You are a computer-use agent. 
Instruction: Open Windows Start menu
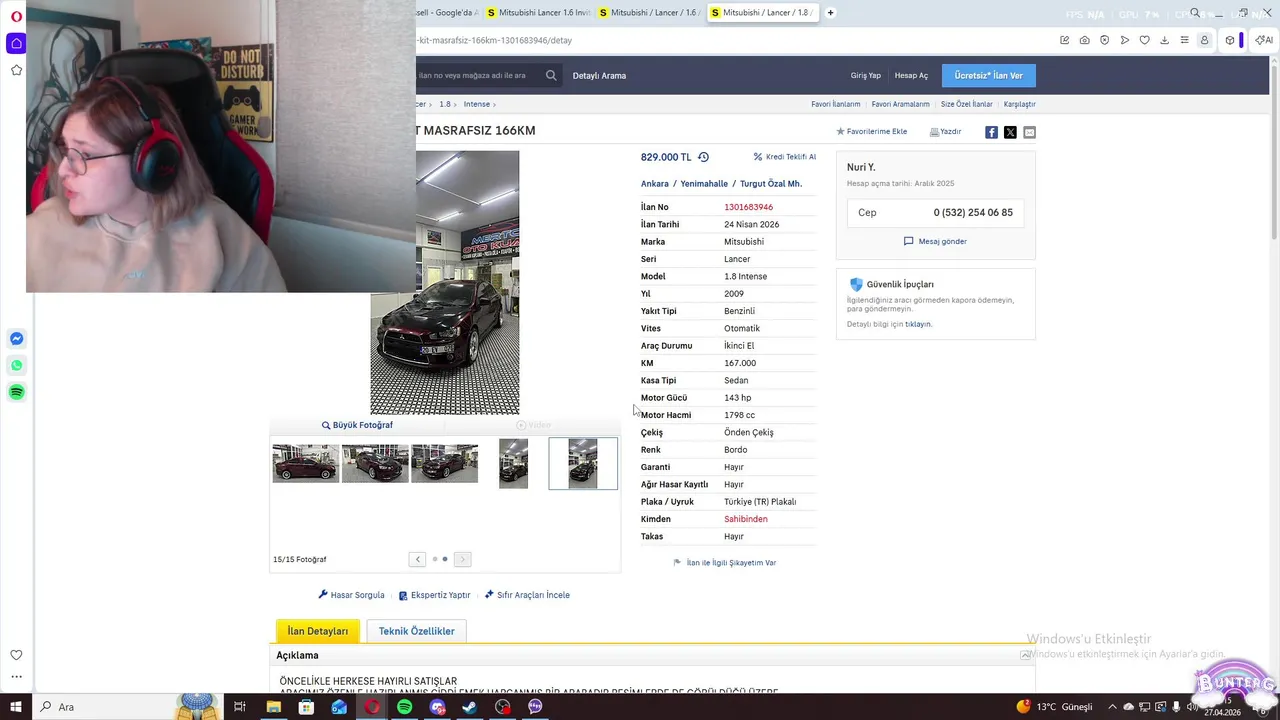click(x=16, y=707)
